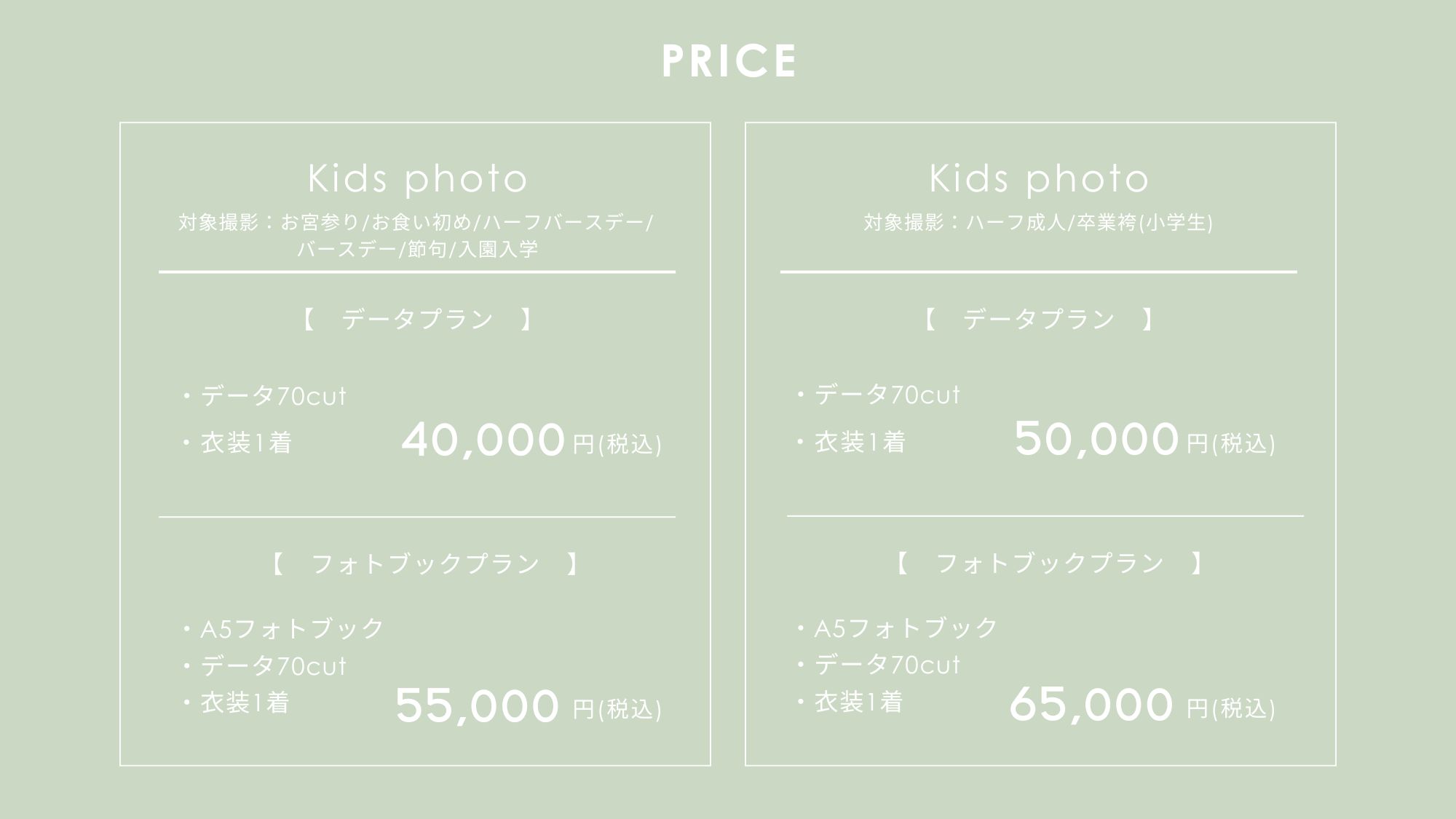Select the right panel's データプラン heading
The height and width of the screenshot is (819, 1456).
(1039, 320)
